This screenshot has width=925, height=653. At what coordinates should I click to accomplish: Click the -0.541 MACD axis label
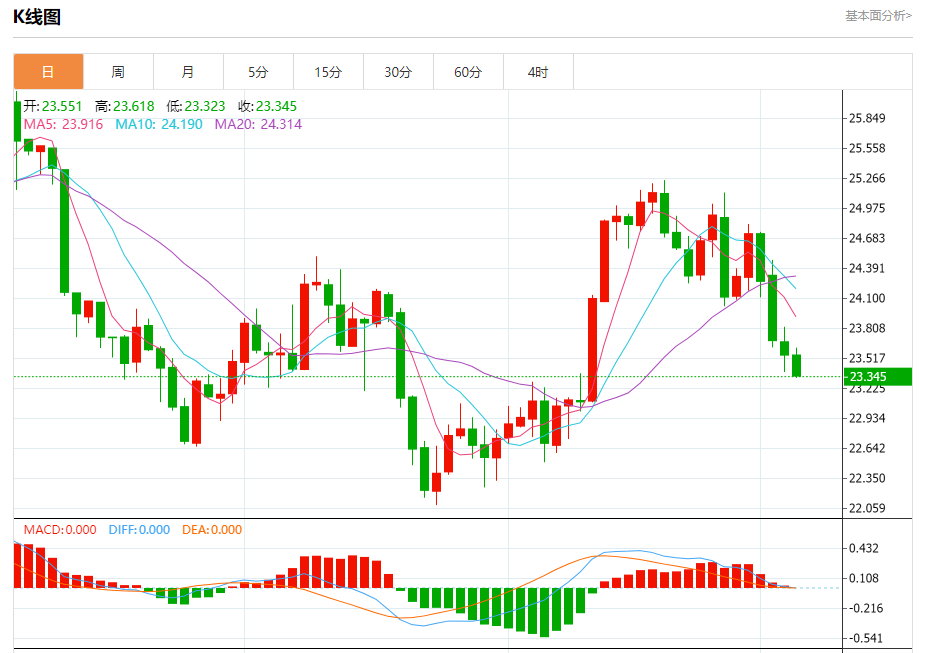tap(864, 638)
